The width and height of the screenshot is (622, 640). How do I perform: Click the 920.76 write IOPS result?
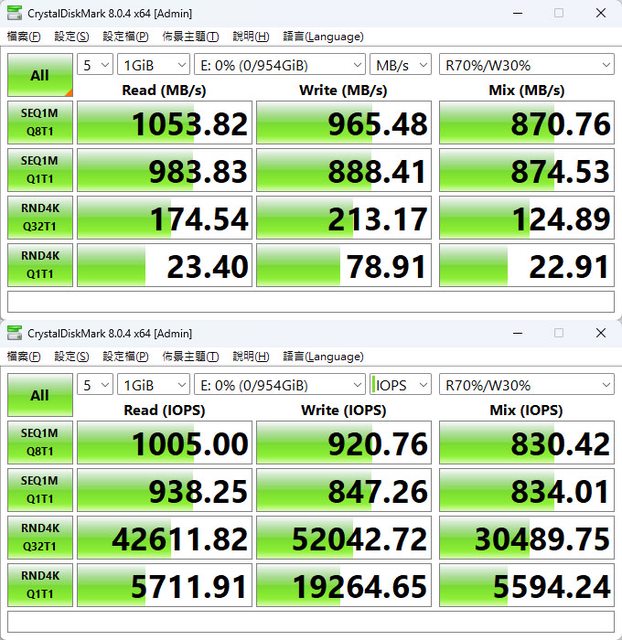pyautogui.click(x=344, y=443)
